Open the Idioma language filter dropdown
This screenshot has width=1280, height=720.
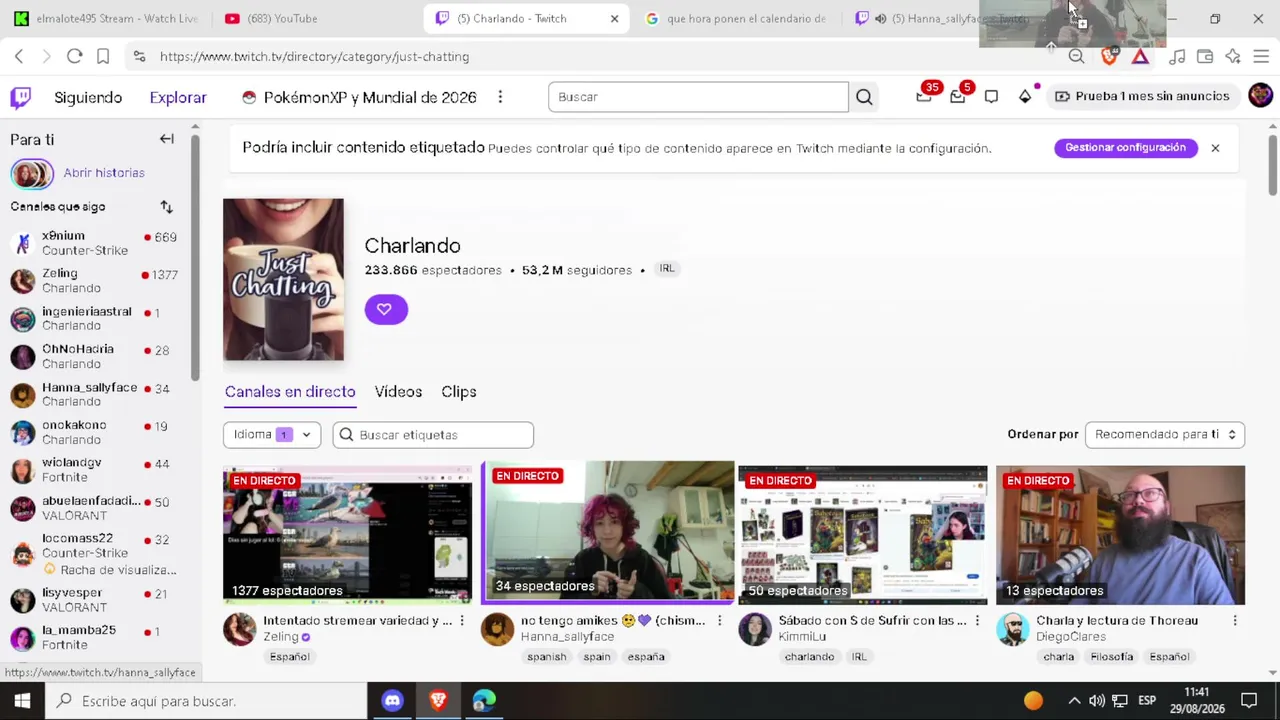point(272,435)
